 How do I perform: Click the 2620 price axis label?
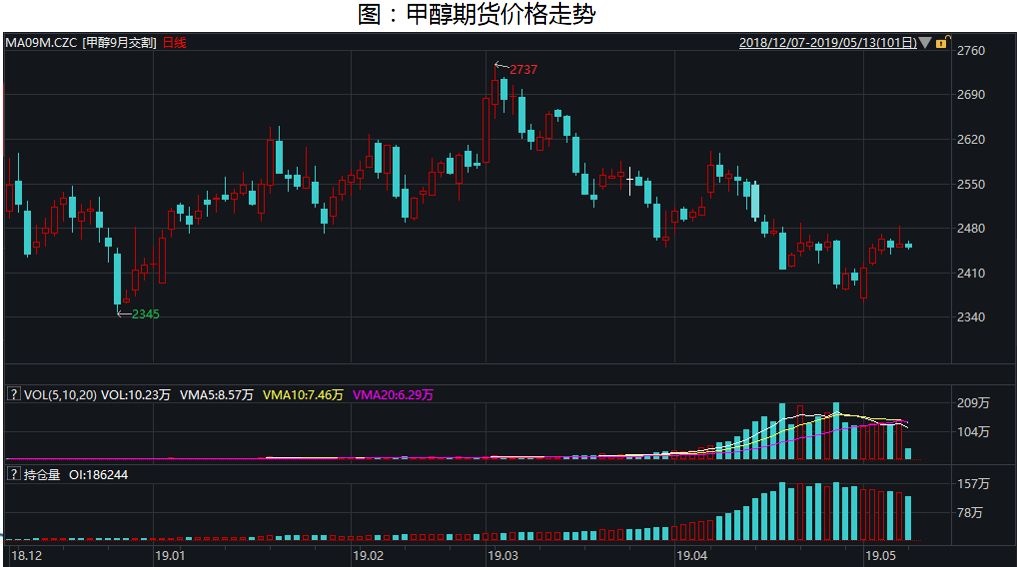click(x=971, y=139)
